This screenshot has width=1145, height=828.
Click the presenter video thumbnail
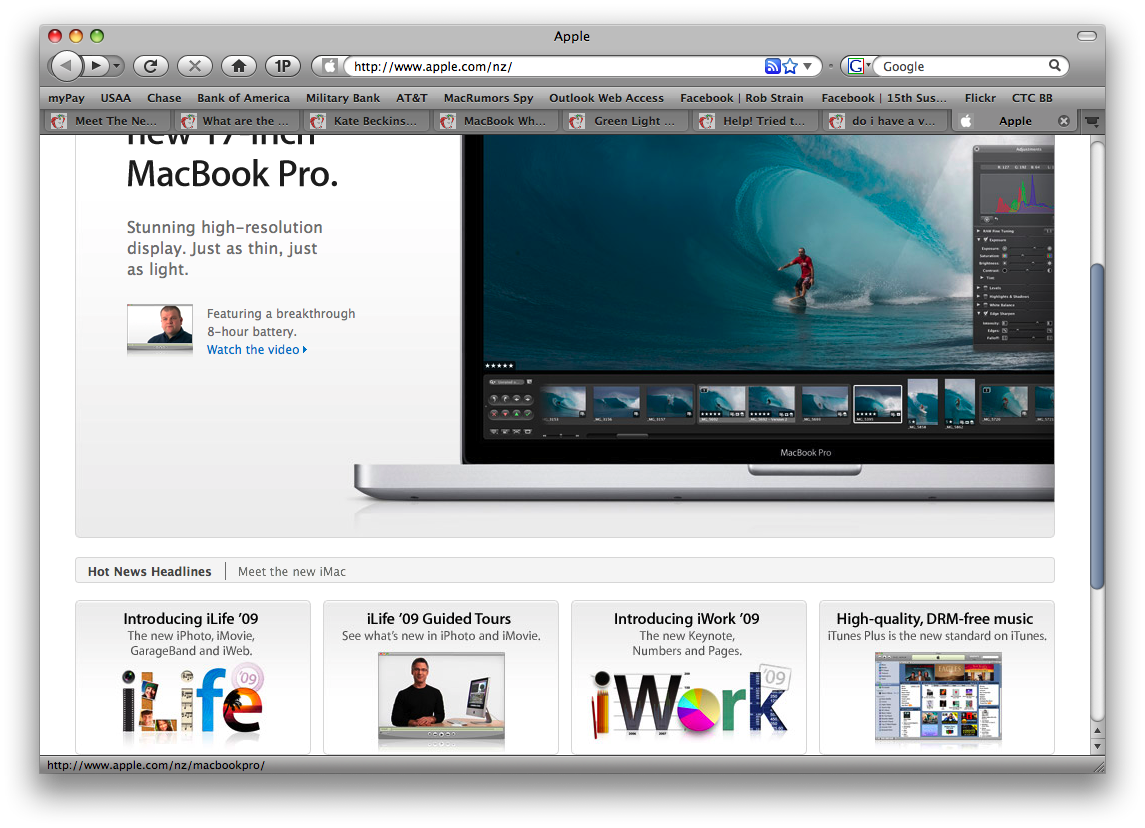coord(160,329)
